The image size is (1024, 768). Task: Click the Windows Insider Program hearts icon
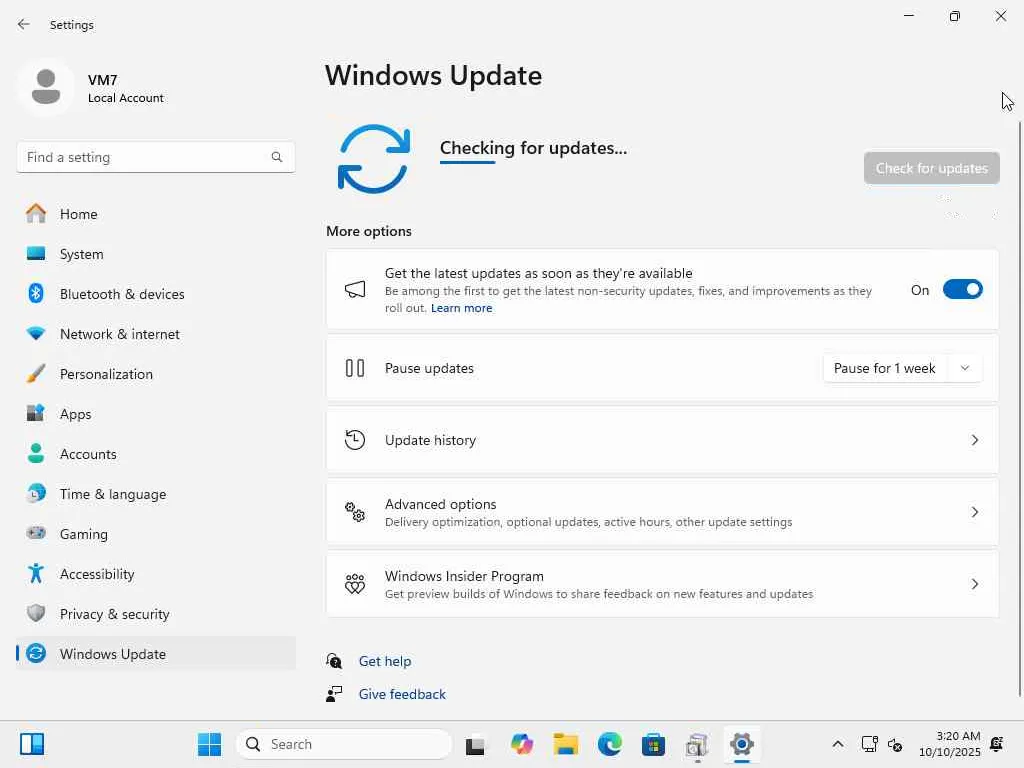point(355,584)
